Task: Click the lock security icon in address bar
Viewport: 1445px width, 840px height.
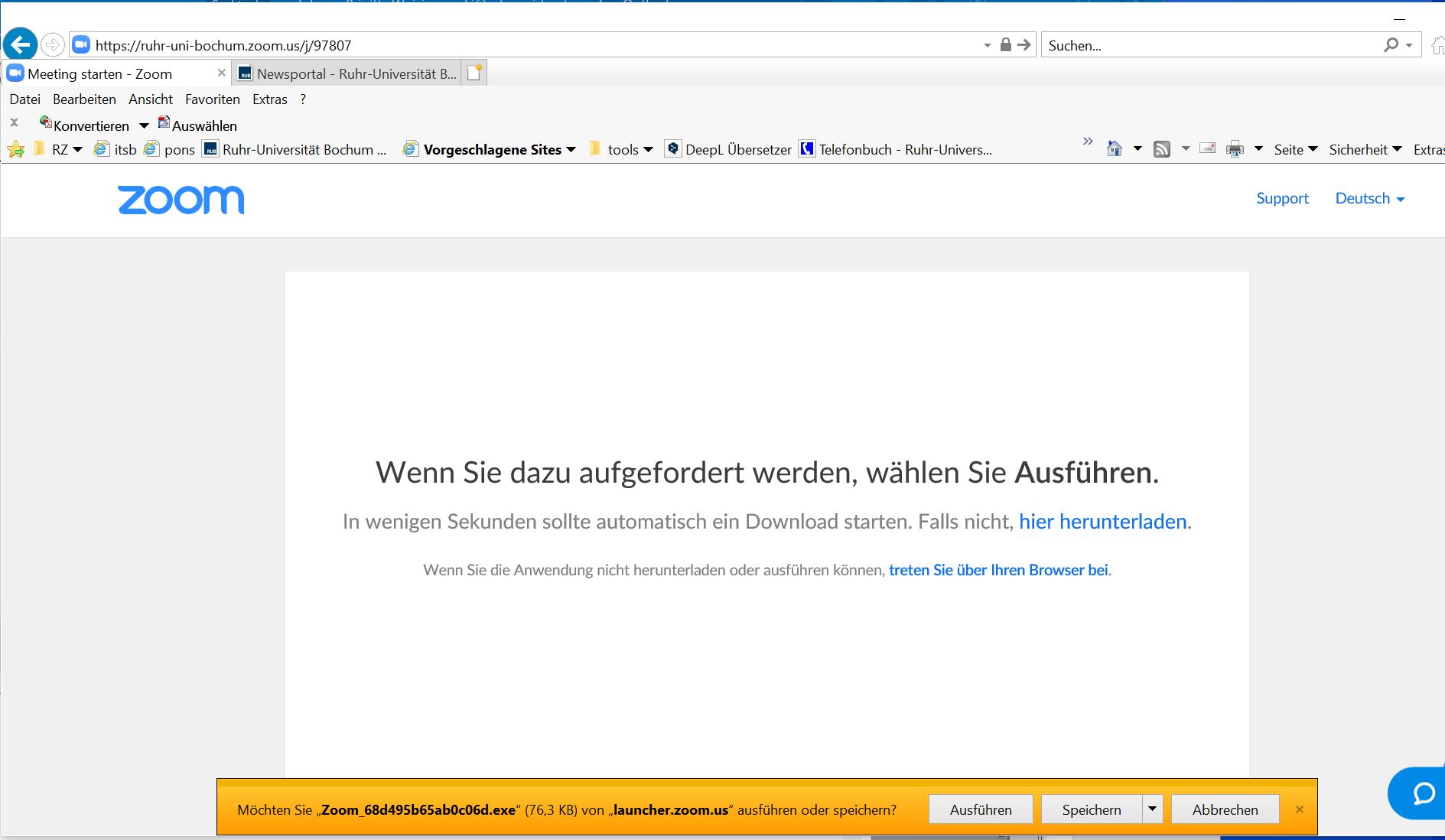Action: click(x=1006, y=45)
